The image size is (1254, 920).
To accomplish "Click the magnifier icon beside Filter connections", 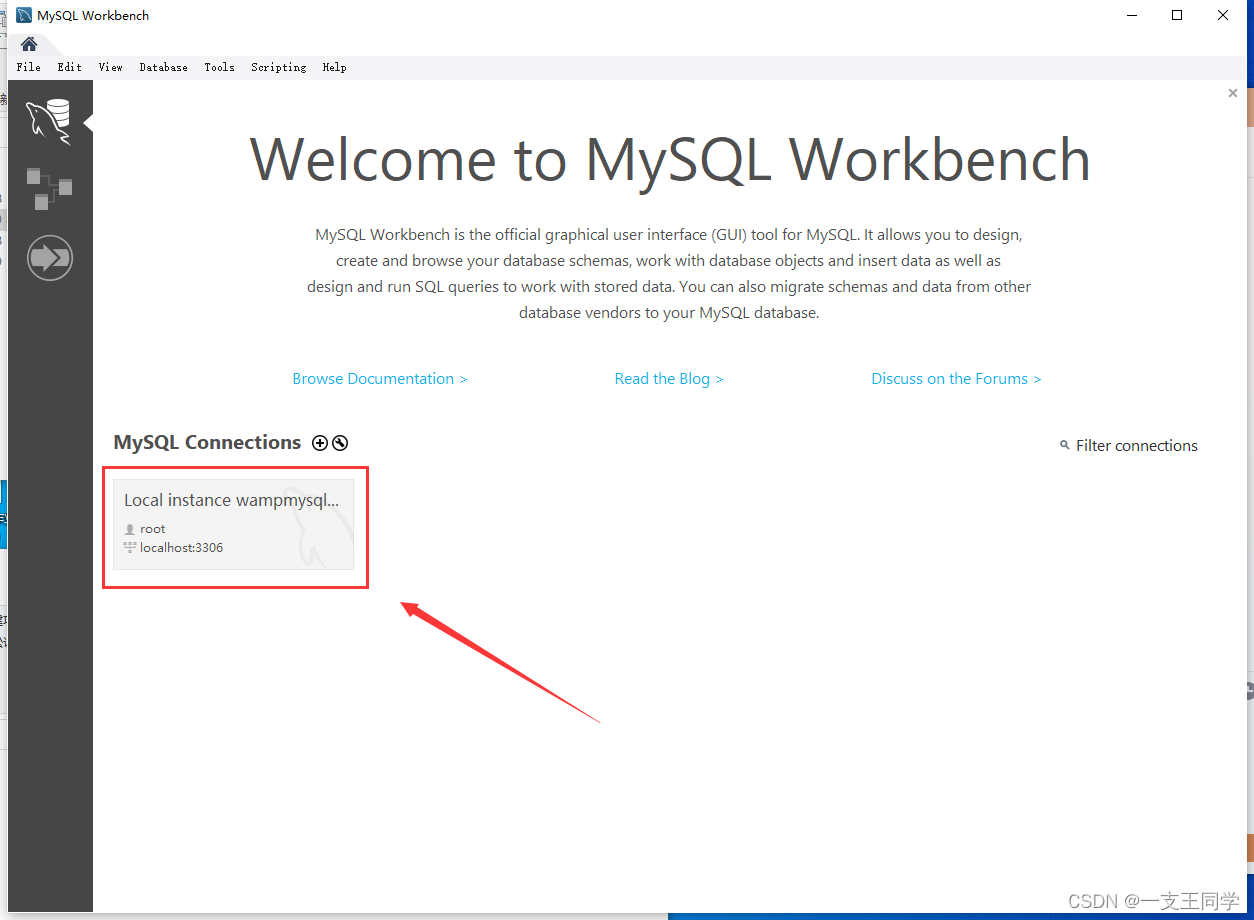I will (1064, 446).
